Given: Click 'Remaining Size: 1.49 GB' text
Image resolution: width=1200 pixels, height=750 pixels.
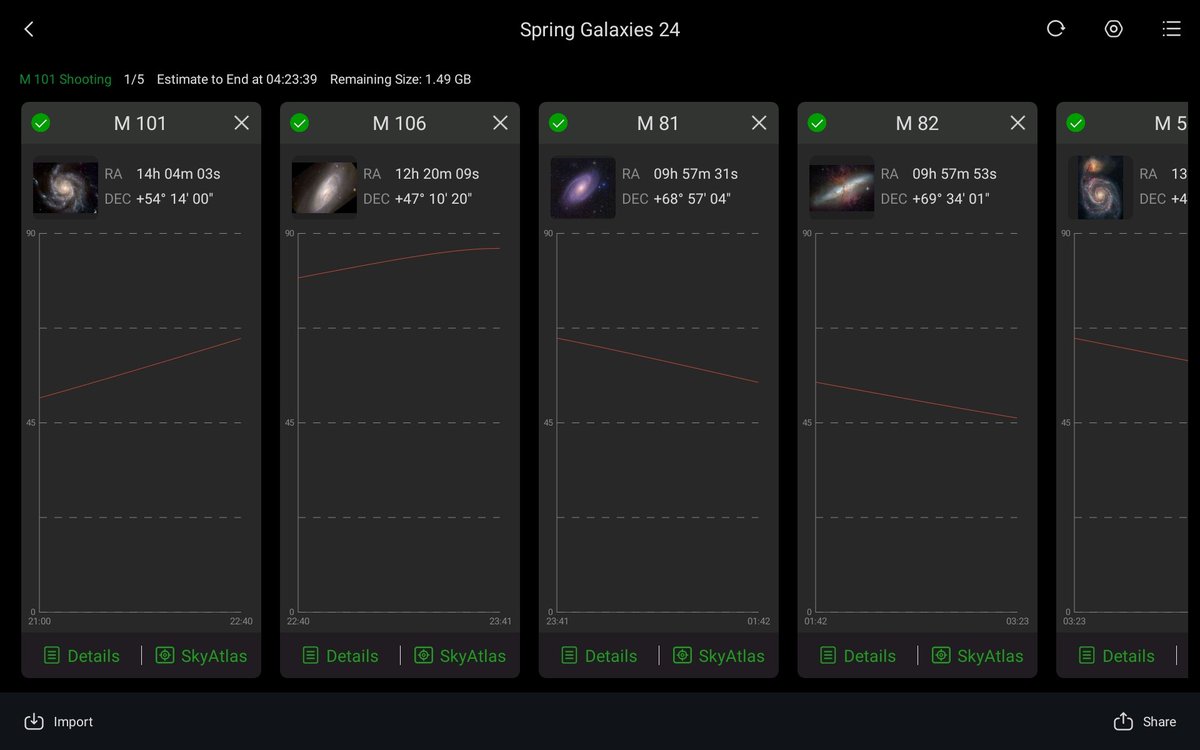Looking at the screenshot, I should pos(400,79).
